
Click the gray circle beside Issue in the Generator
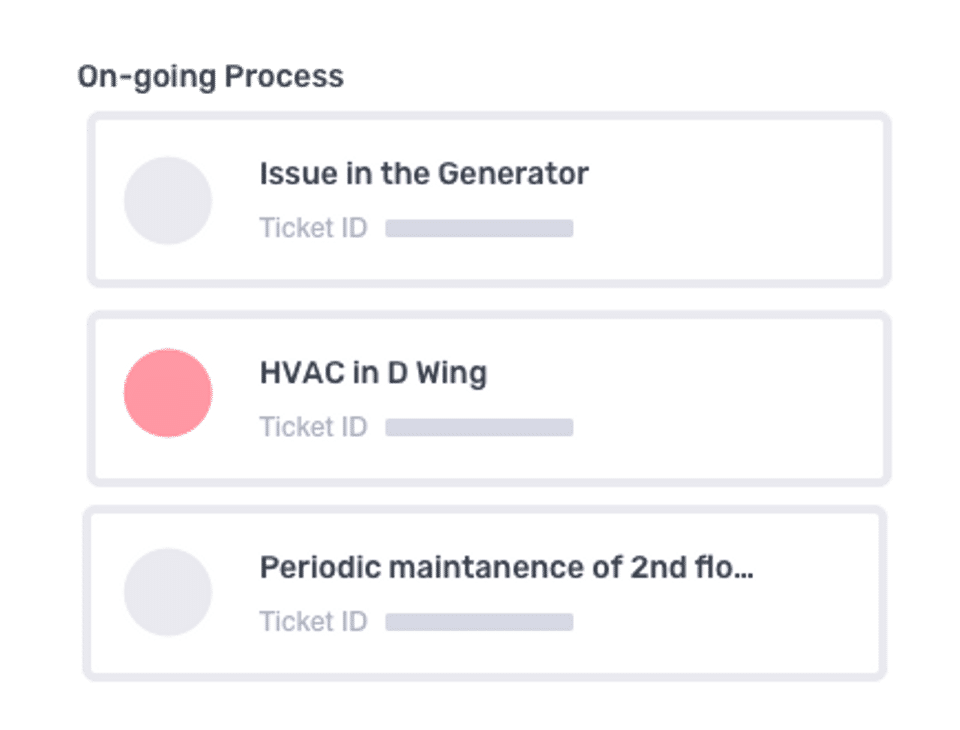click(168, 200)
